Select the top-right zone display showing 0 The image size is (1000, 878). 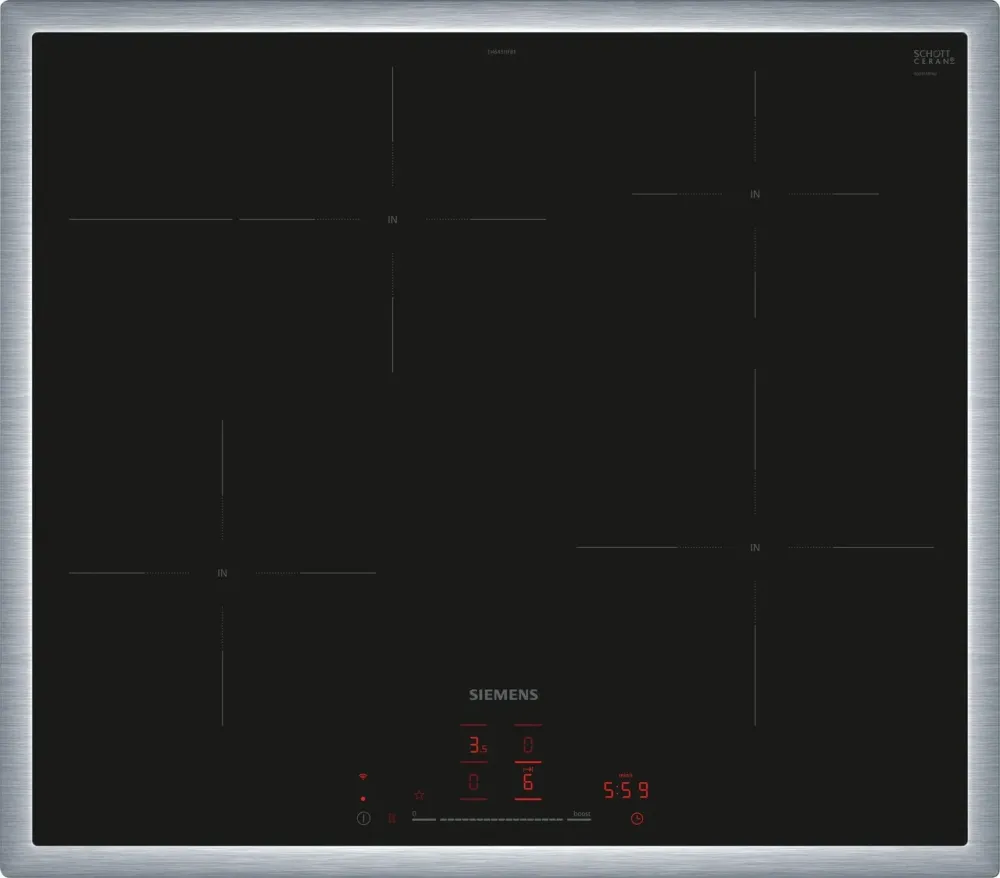tap(528, 746)
